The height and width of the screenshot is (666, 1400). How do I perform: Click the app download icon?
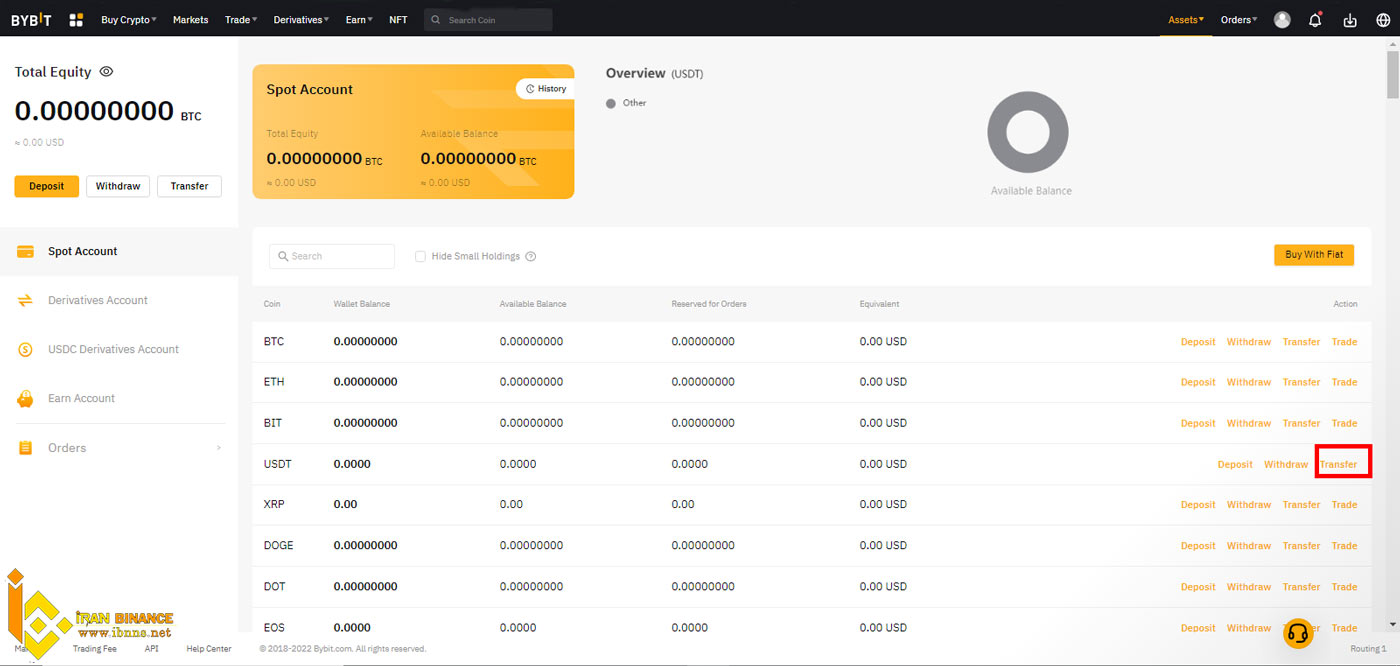pos(1349,20)
